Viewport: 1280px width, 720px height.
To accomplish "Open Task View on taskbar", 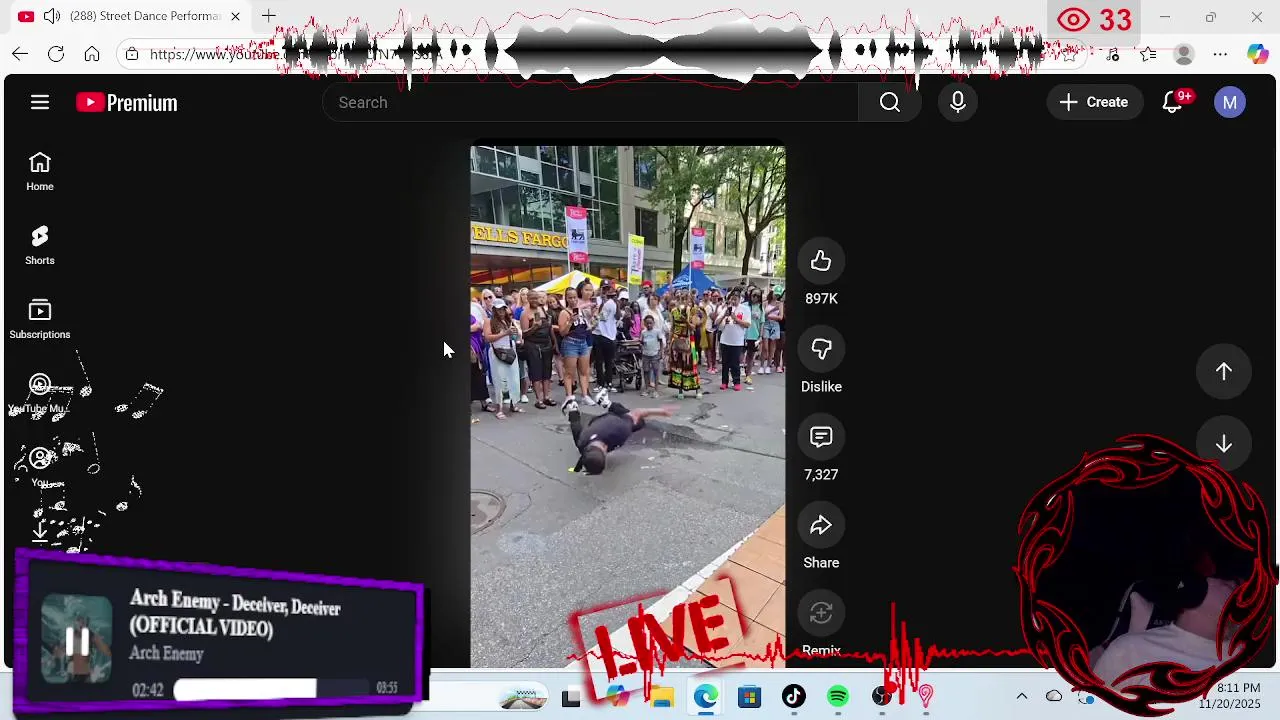I will (x=571, y=698).
